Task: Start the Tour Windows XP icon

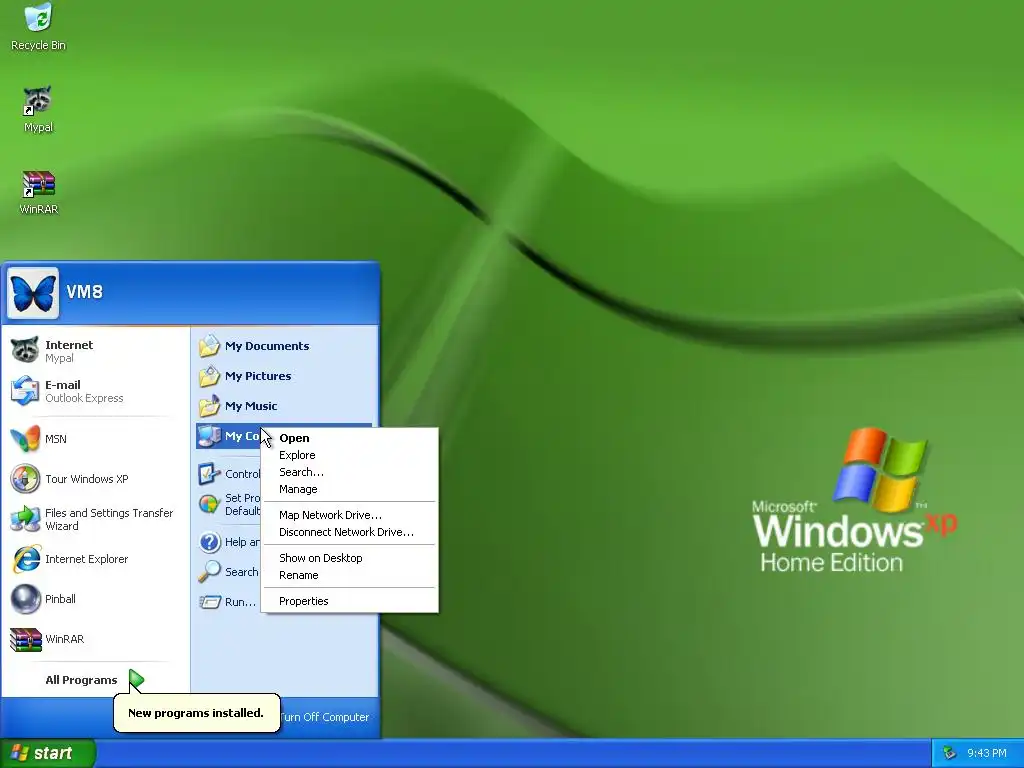Action: (25, 479)
